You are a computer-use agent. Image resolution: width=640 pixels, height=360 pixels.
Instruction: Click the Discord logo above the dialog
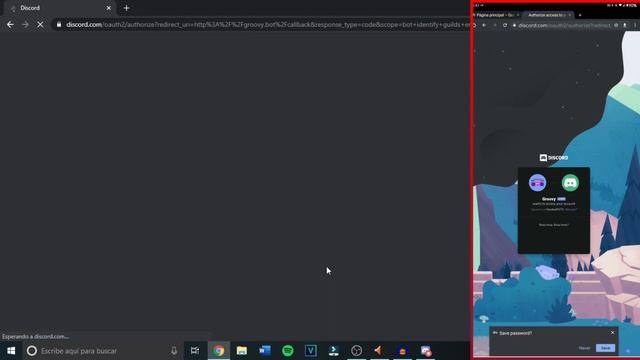(554, 158)
